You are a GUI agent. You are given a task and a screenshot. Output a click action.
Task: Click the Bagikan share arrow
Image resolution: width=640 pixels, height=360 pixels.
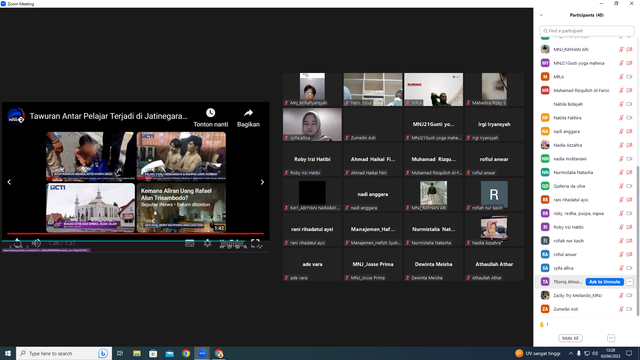coord(248,113)
